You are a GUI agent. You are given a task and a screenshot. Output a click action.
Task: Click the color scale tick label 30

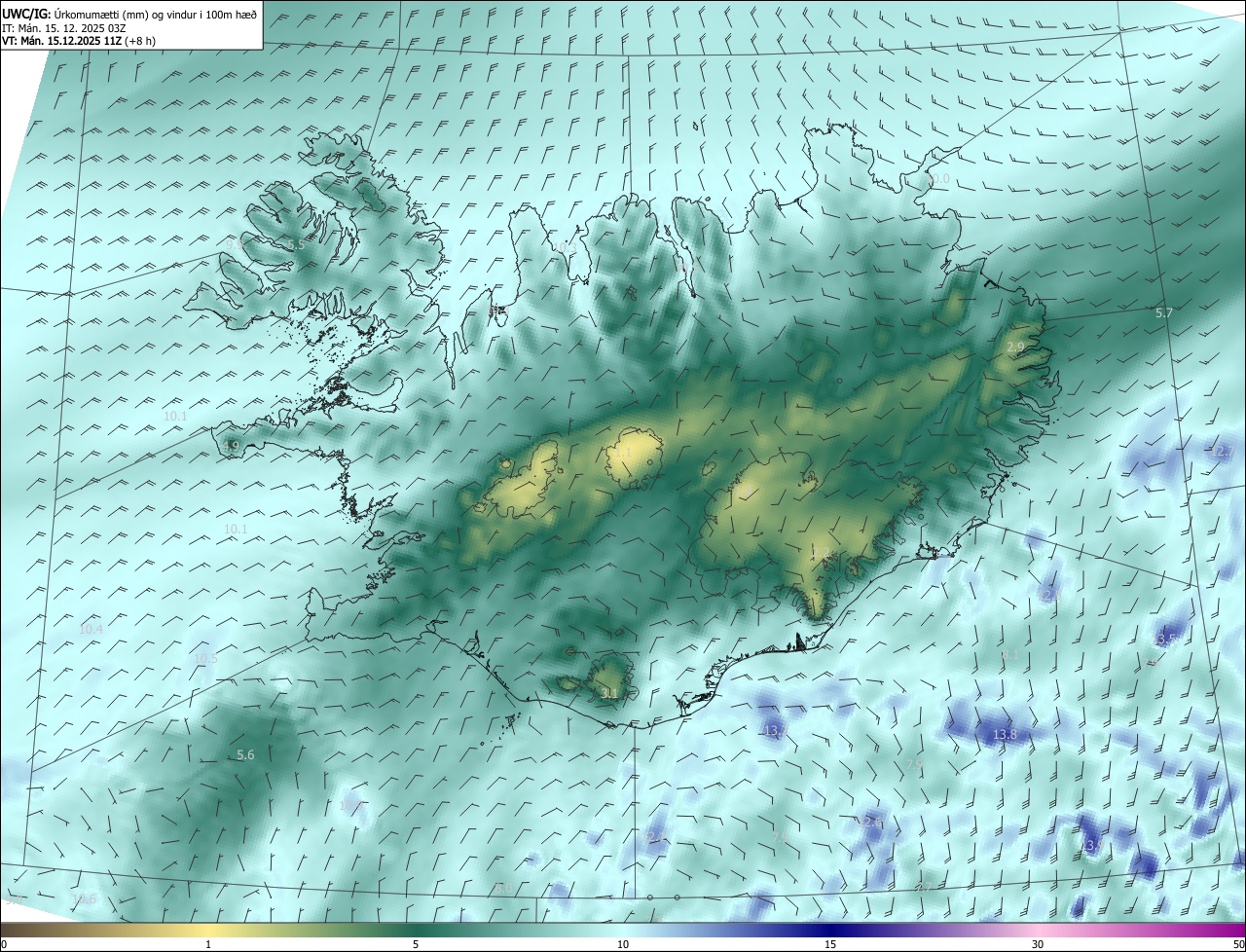tap(1038, 944)
